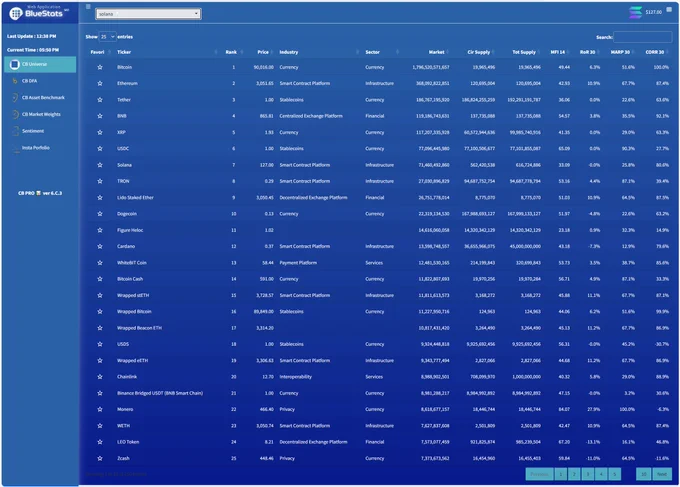Sort table by Rank column
The width and height of the screenshot is (680, 487).
(x=233, y=52)
